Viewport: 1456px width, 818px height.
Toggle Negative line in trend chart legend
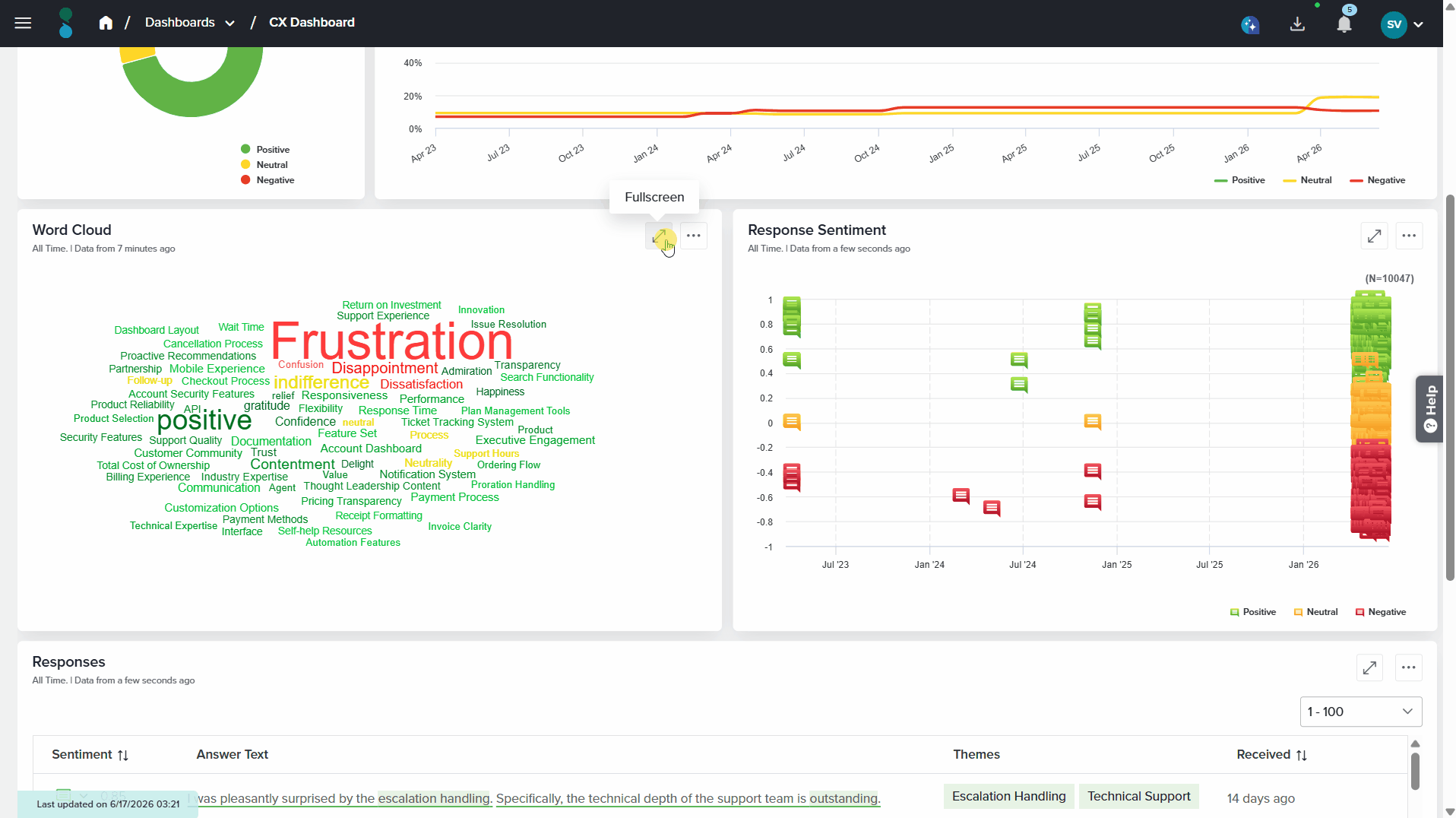click(x=1378, y=180)
